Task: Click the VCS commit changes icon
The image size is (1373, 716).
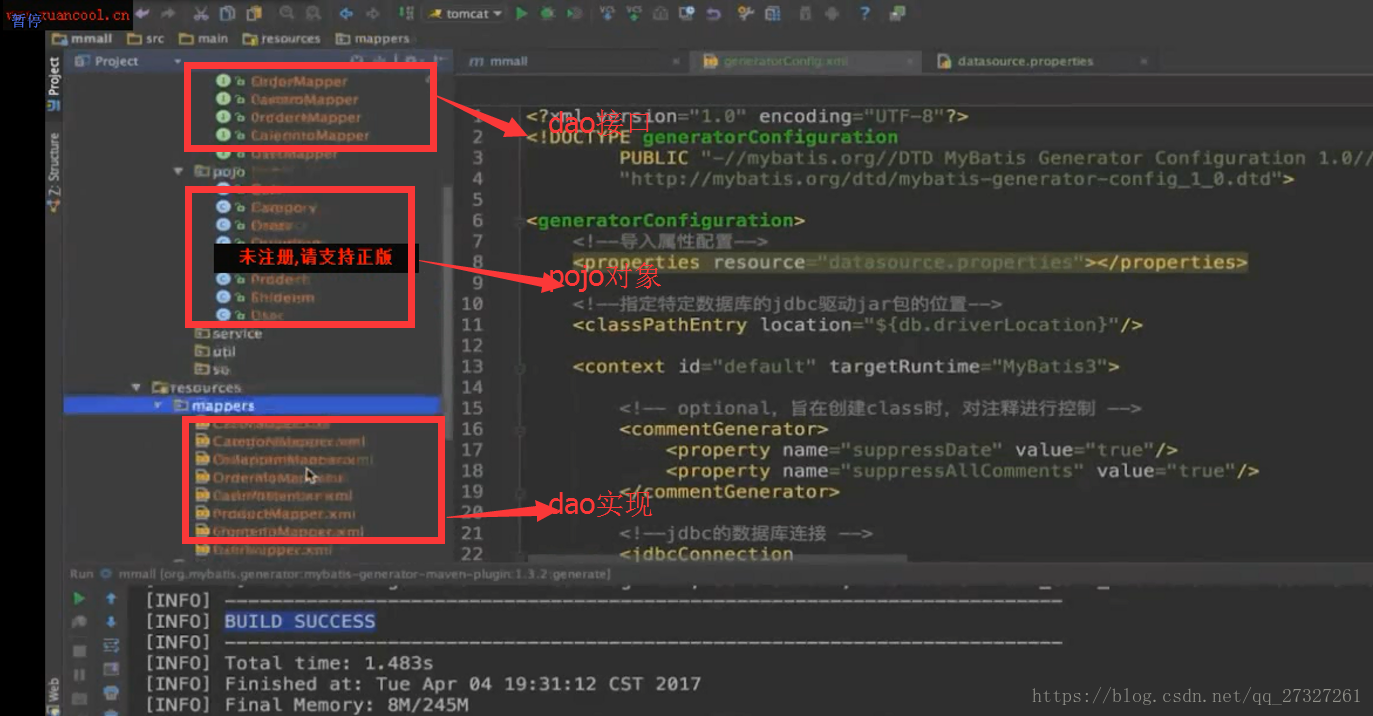Action: point(634,14)
